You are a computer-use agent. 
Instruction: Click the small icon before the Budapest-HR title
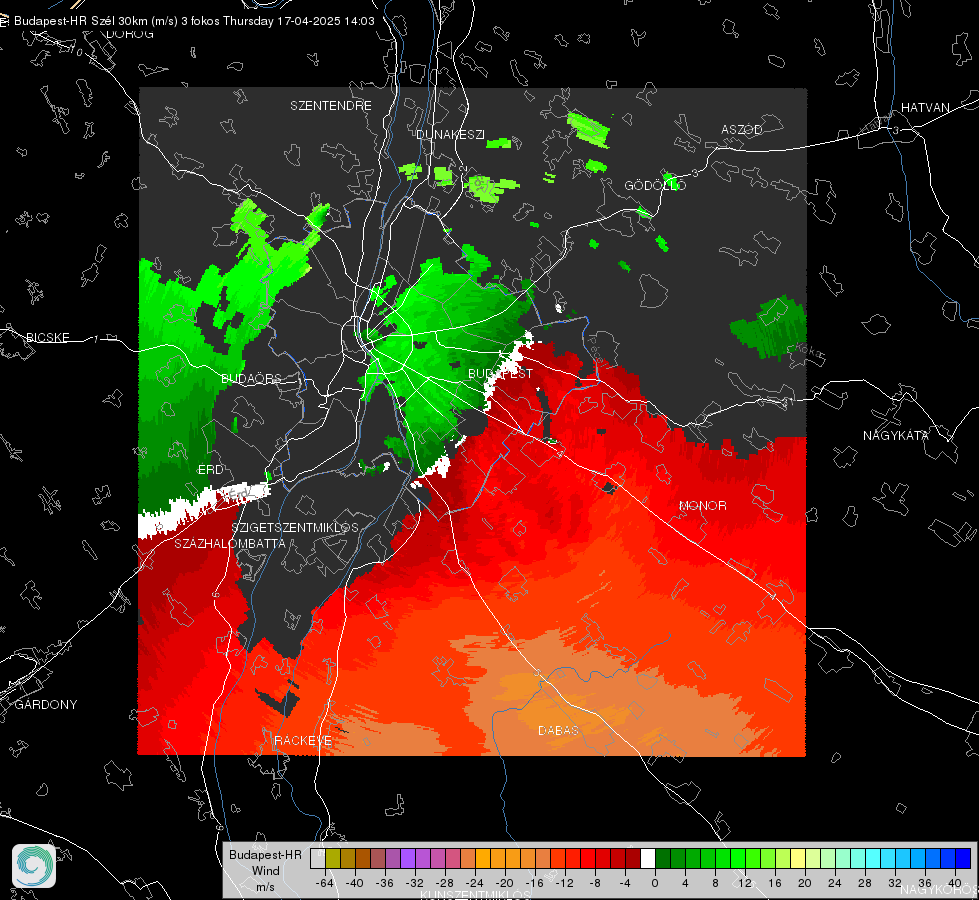click(x=4, y=21)
